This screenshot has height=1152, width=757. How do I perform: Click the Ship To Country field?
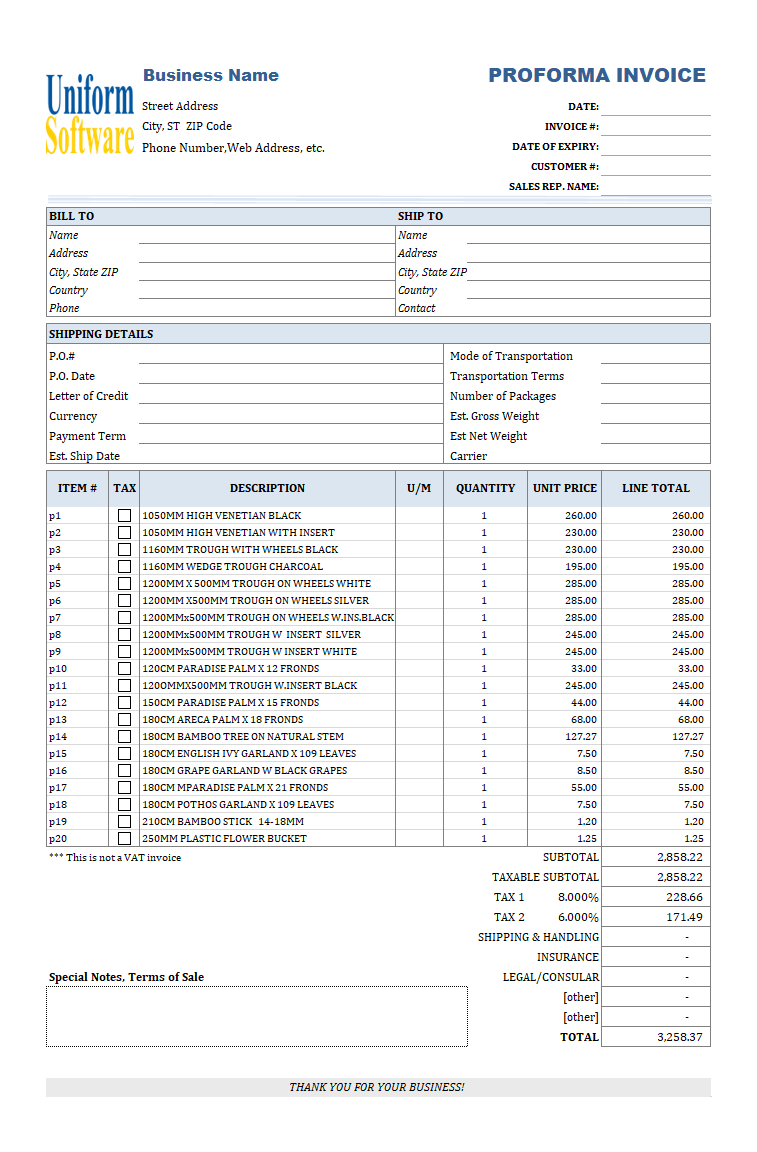(x=588, y=290)
